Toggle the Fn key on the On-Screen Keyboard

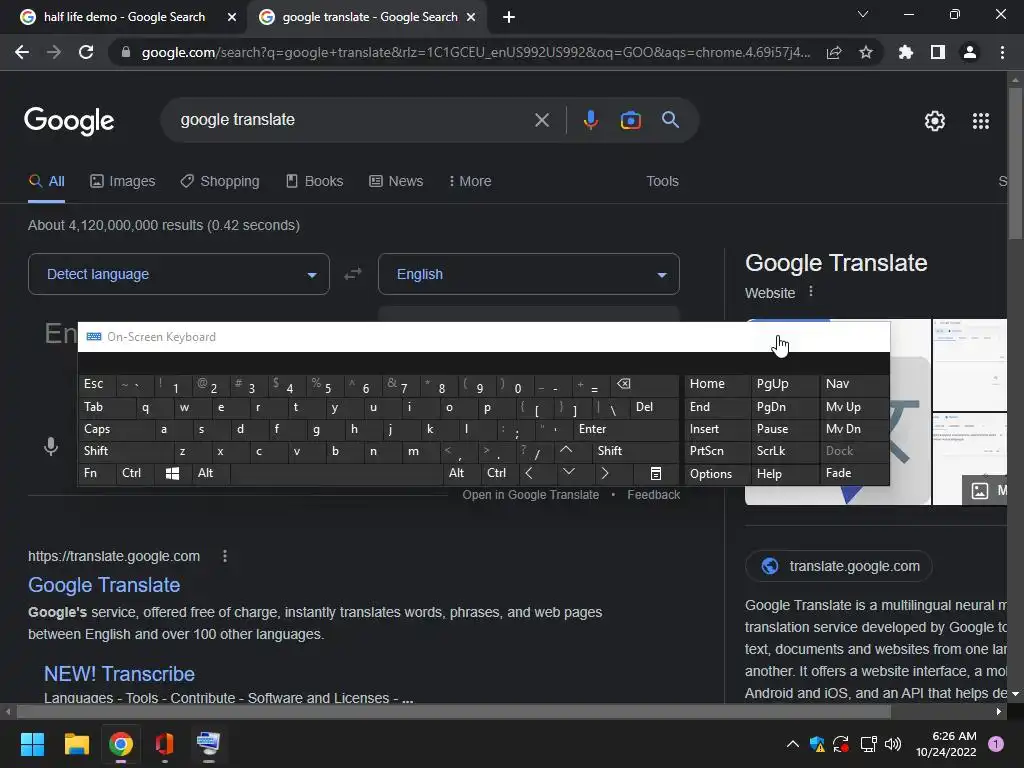97,473
